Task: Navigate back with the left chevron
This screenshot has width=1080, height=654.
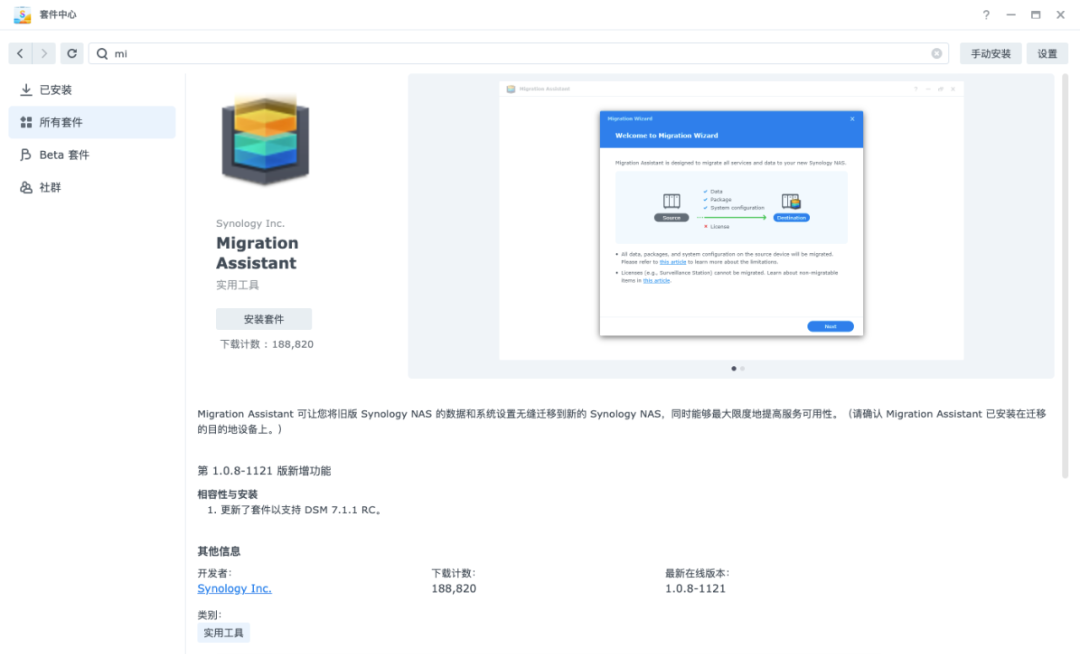Action: tap(21, 53)
